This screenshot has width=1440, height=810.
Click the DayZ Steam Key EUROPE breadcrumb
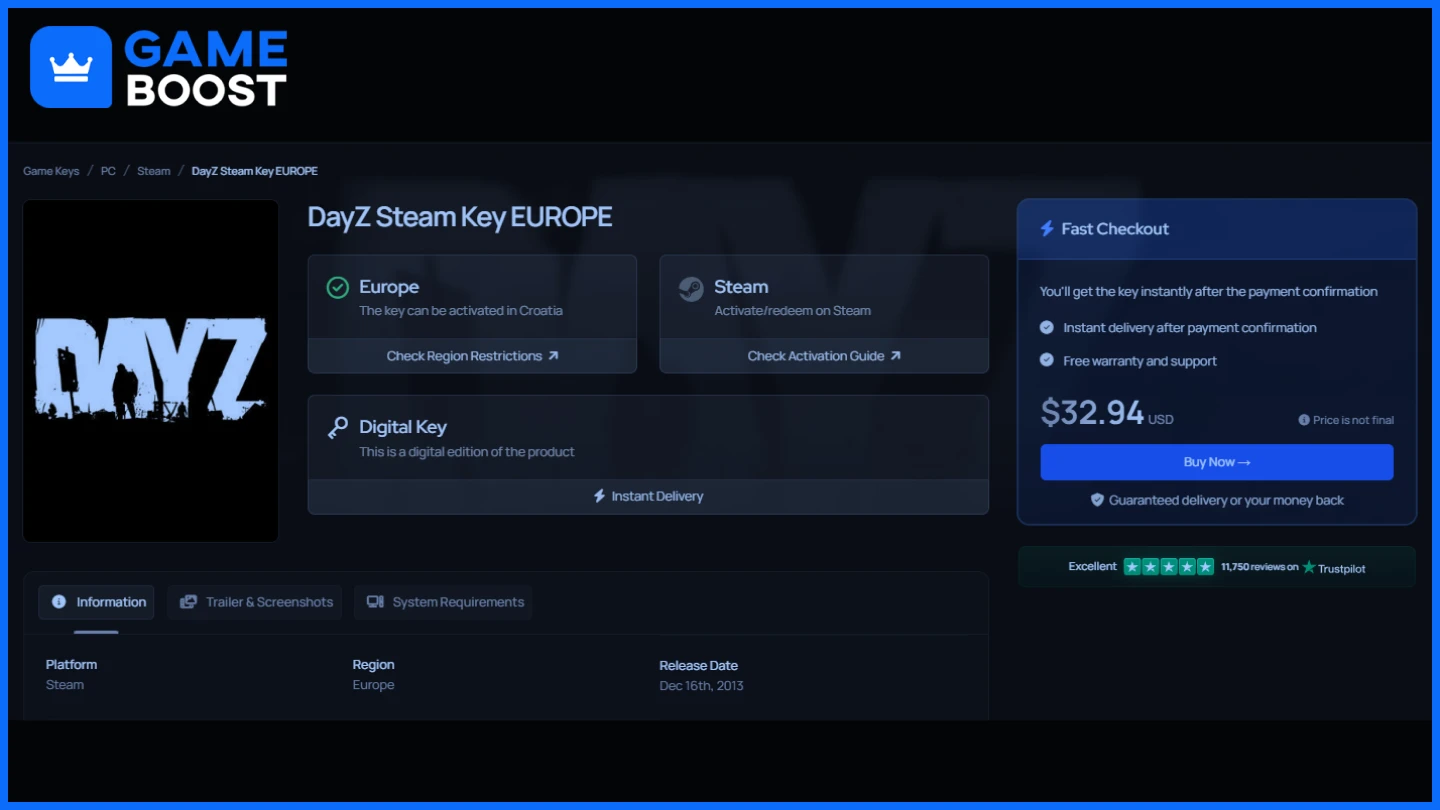coord(255,171)
